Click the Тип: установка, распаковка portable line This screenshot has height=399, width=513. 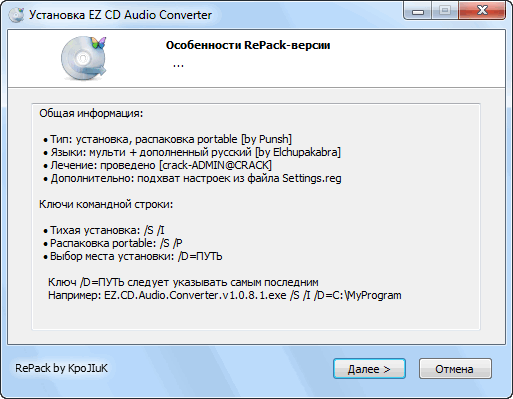click(x=168, y=139)
